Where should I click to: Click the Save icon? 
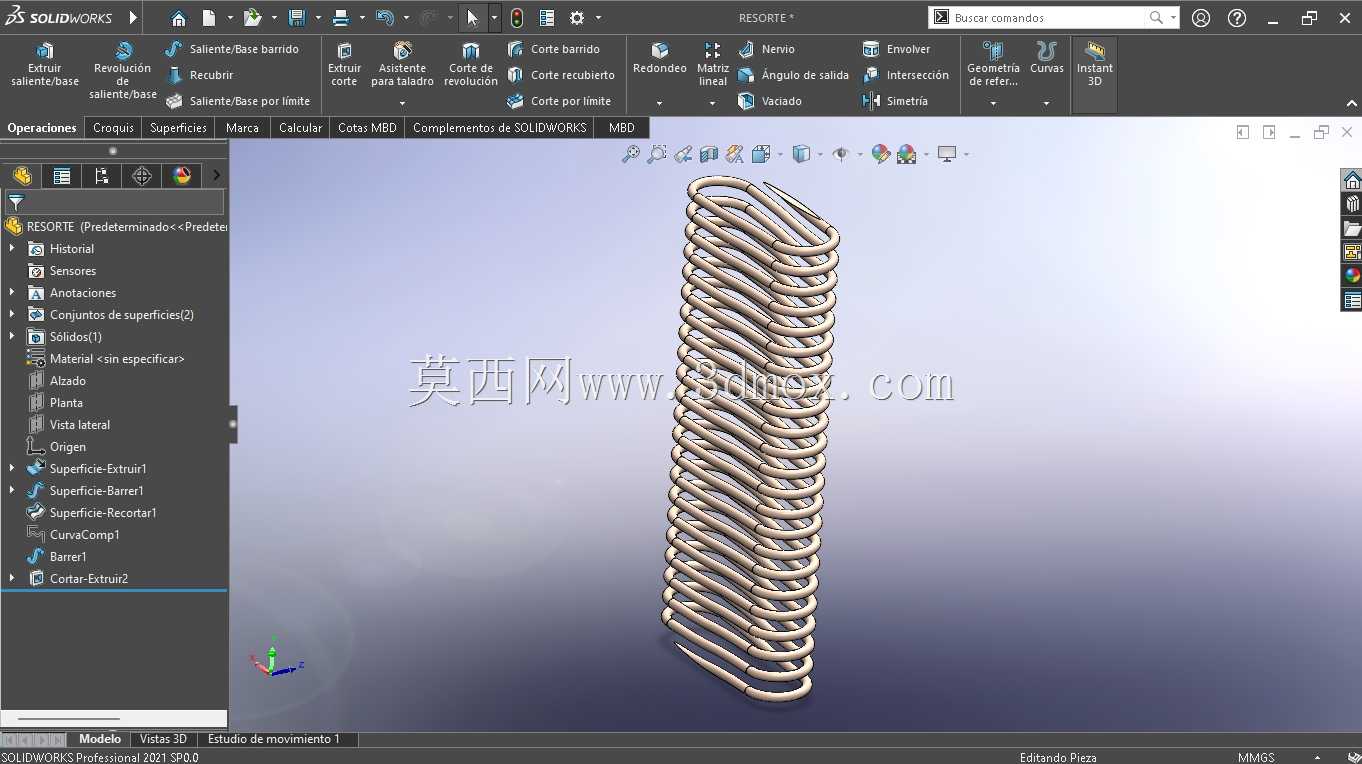(x=296, y=18)
